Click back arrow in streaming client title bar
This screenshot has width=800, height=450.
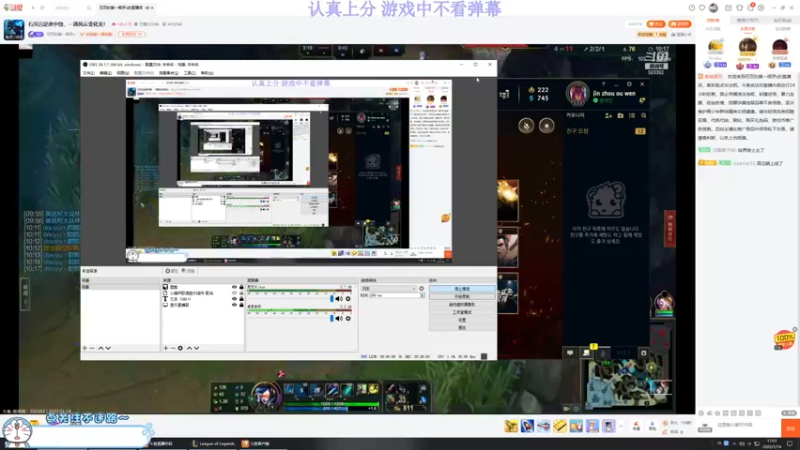click(x=33, y=8)
